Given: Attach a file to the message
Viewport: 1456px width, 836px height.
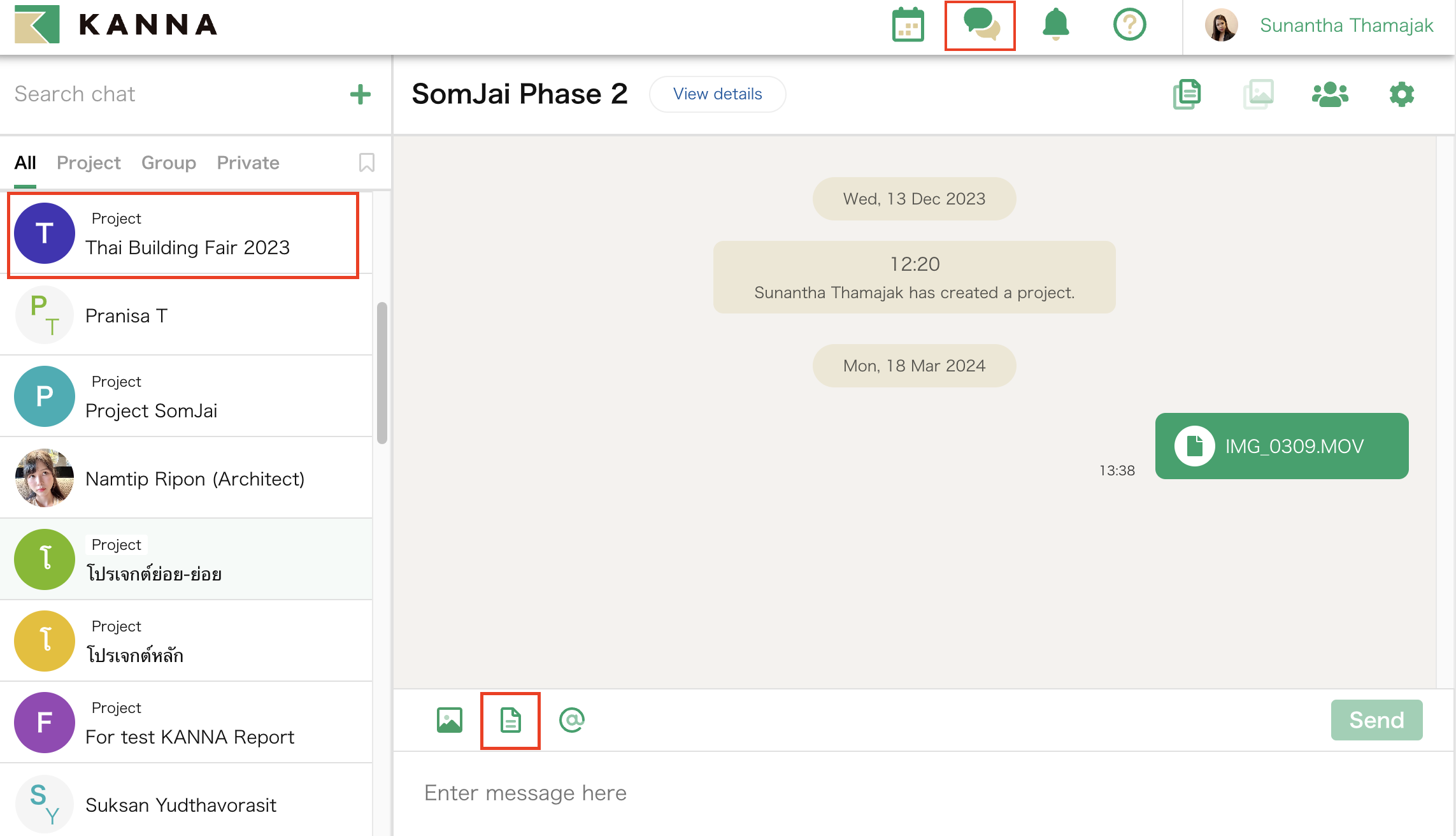Looking at the screenshot, I should pyautogui.click(x=510, y=720).
